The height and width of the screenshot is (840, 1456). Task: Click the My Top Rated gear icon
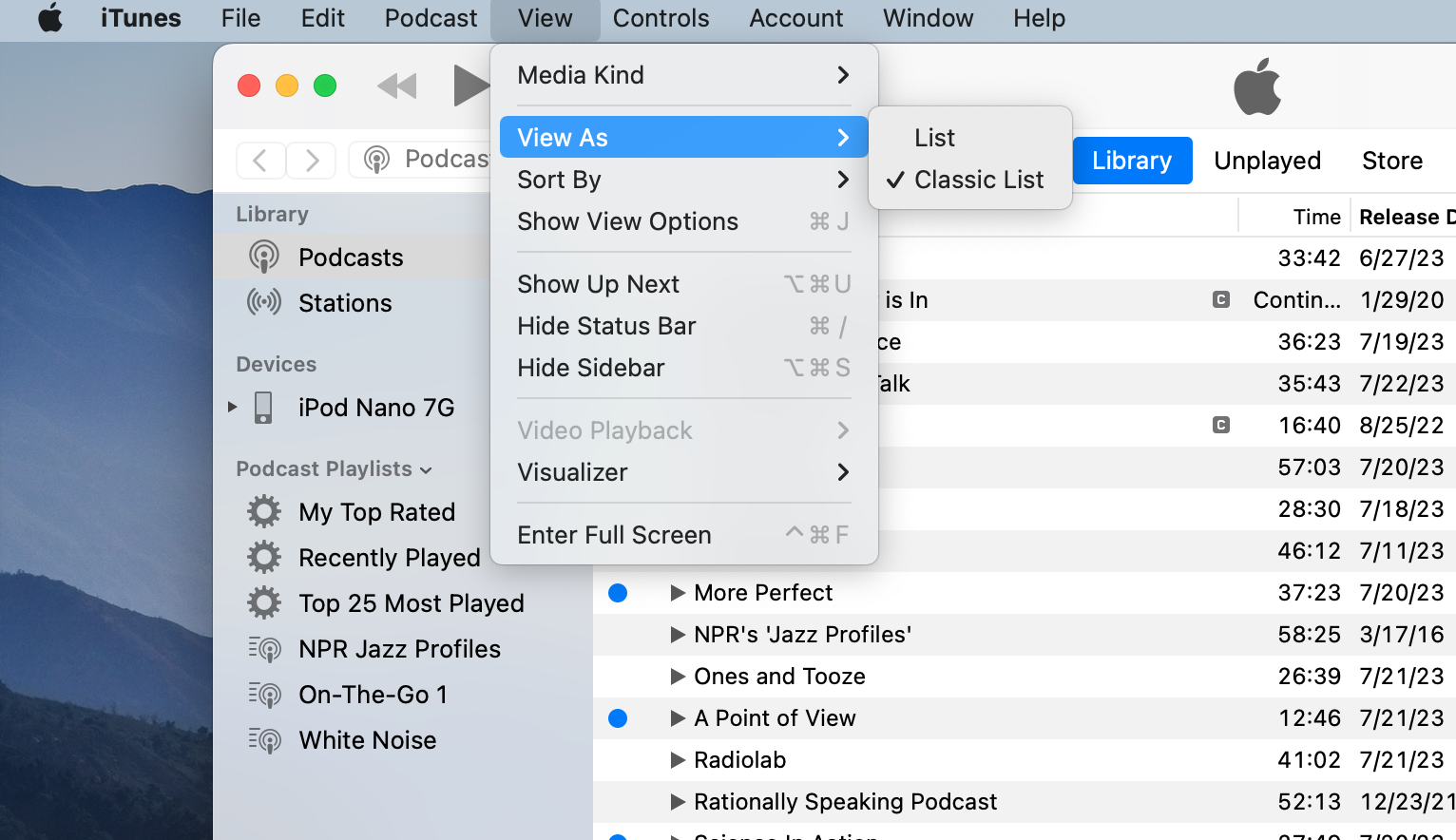click(264, 512)
